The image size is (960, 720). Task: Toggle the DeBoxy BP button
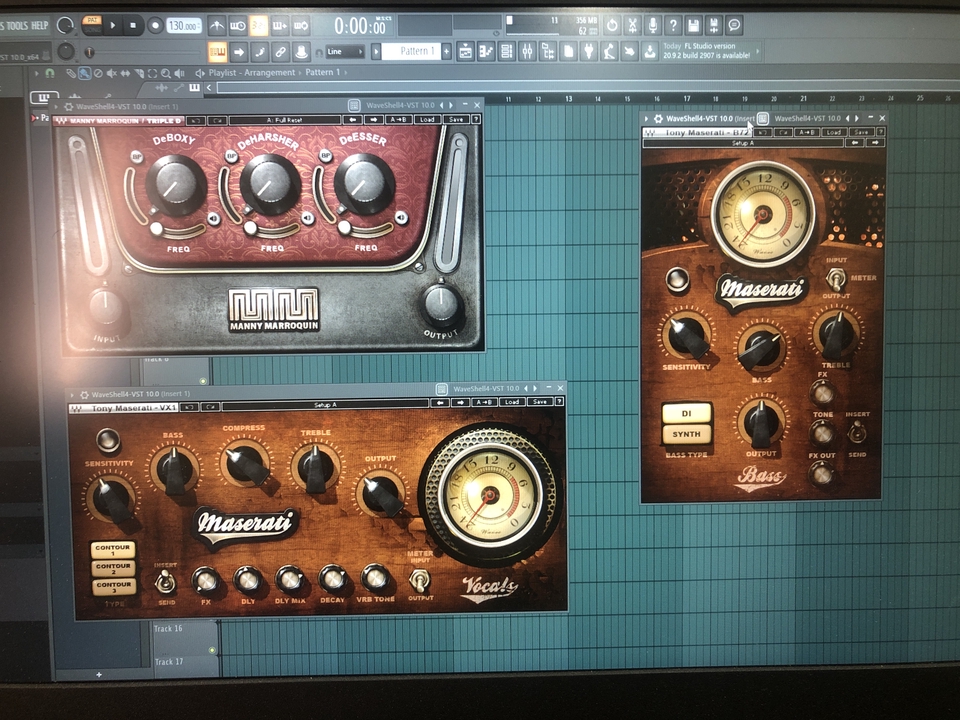(x=137, y=157)
